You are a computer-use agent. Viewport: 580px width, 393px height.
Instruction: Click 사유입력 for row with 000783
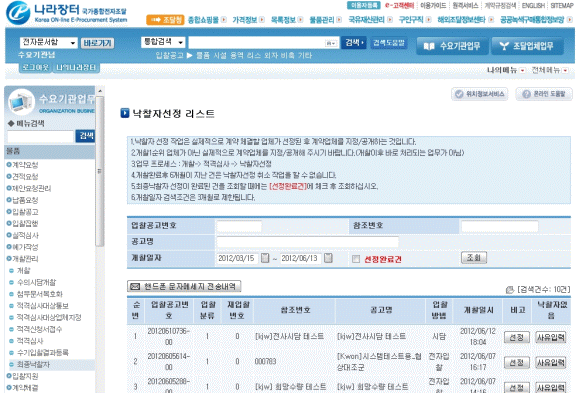point(551,362)
